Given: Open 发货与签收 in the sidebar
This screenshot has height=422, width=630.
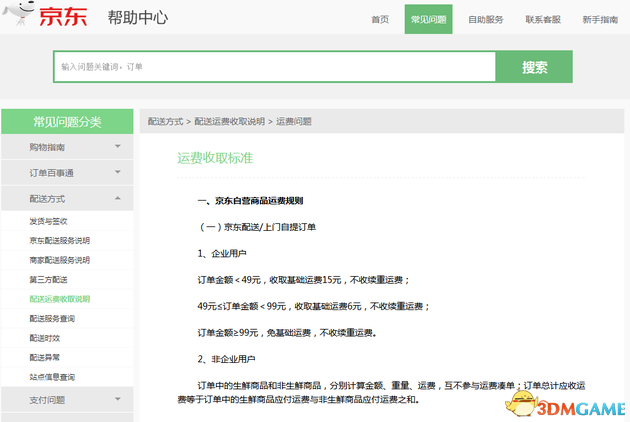Looking at the screenshot, I should tap(48, 221).
